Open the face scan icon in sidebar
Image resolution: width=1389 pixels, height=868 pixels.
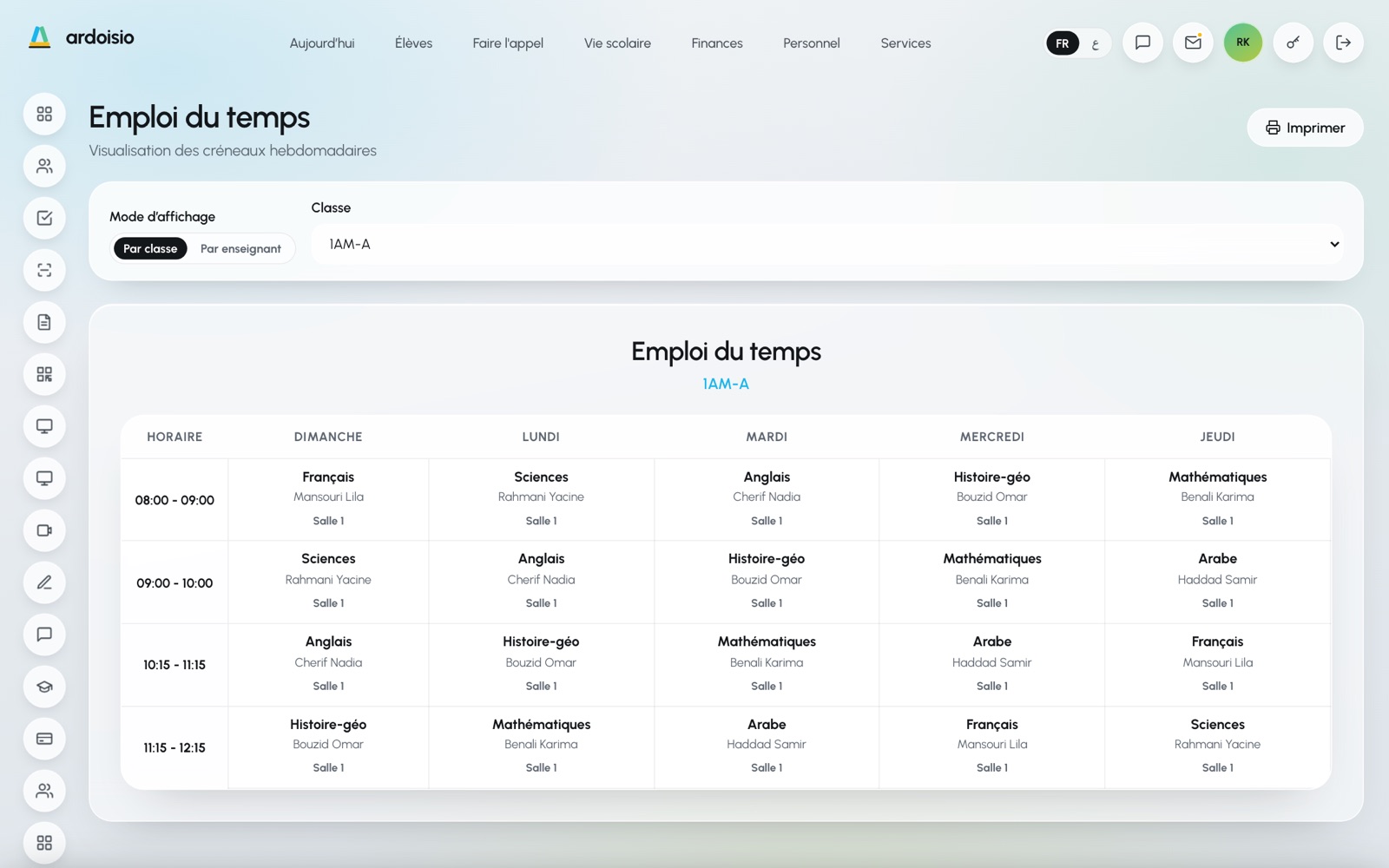(44, 270)
